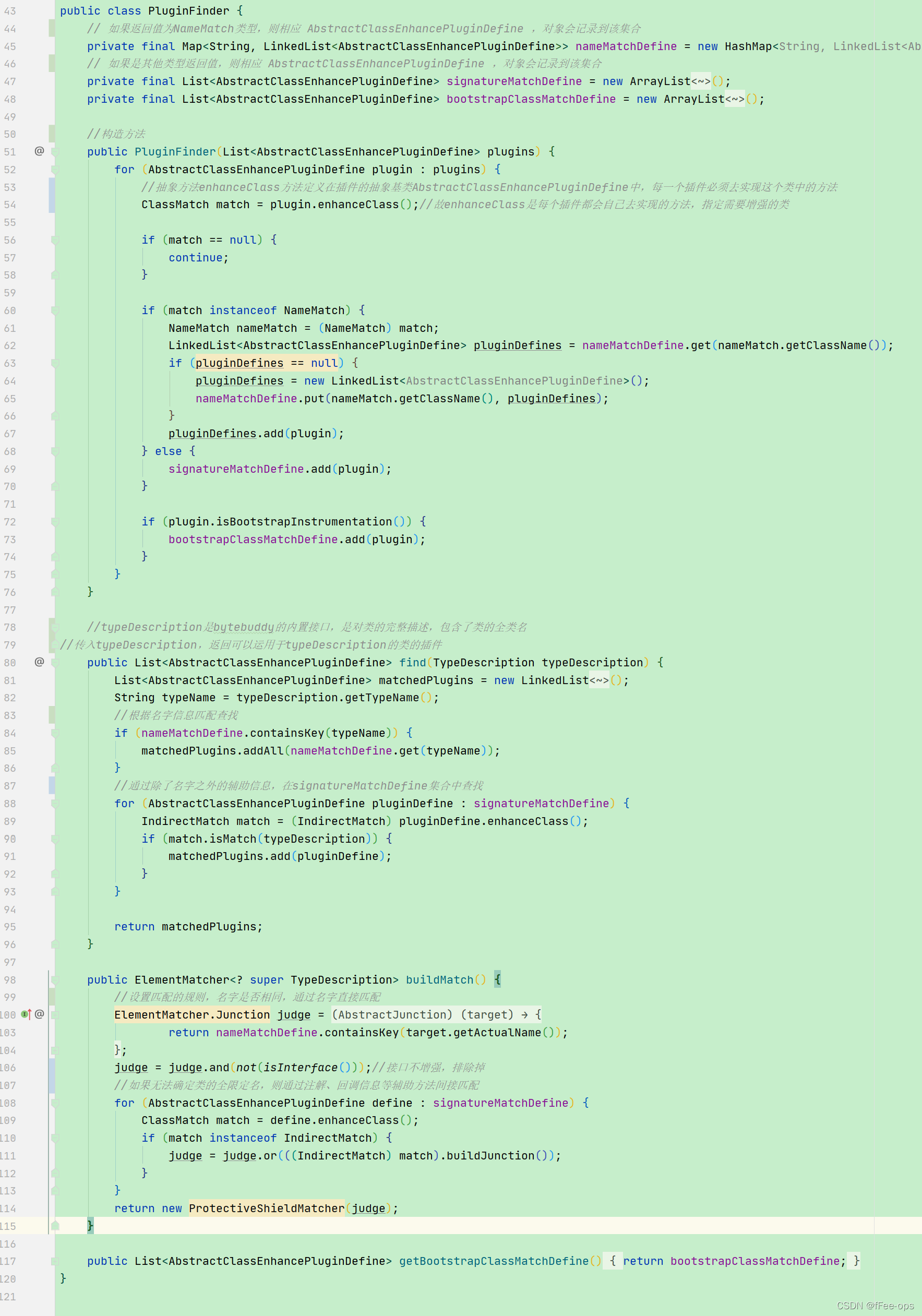Screen dimensions: 922x1316
Task: Click highlighted 'ElementMatcher.Junction' on line 100
Action: click(192, 1014)
